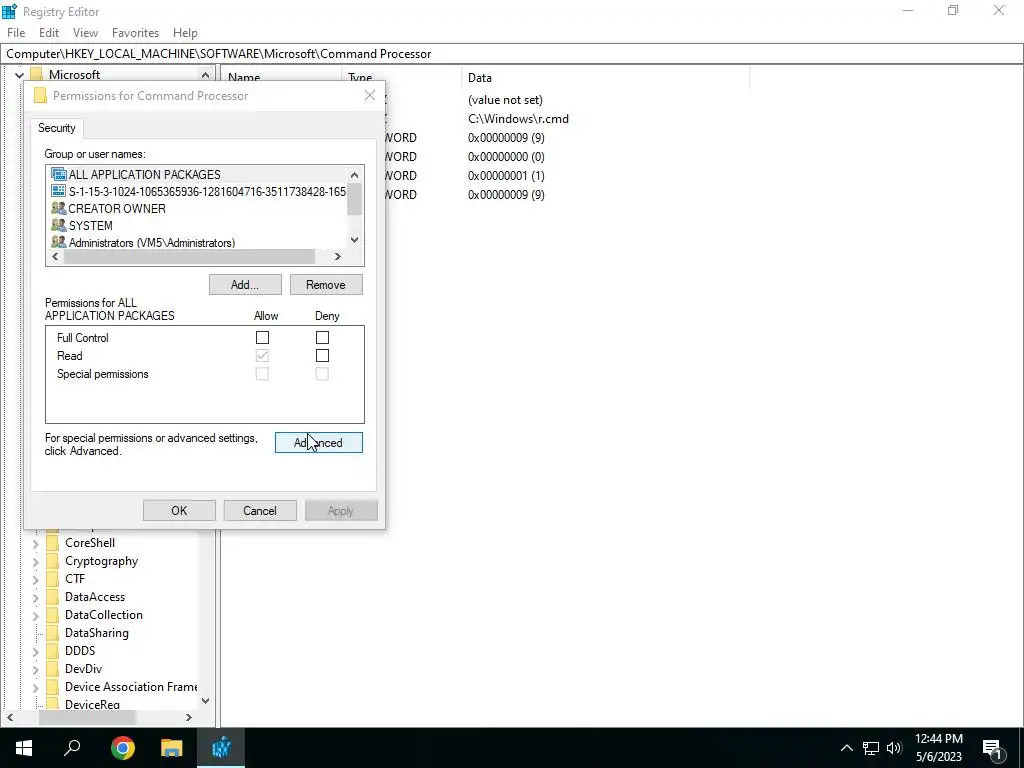Open network status tray icon

[x=871, y=748]
